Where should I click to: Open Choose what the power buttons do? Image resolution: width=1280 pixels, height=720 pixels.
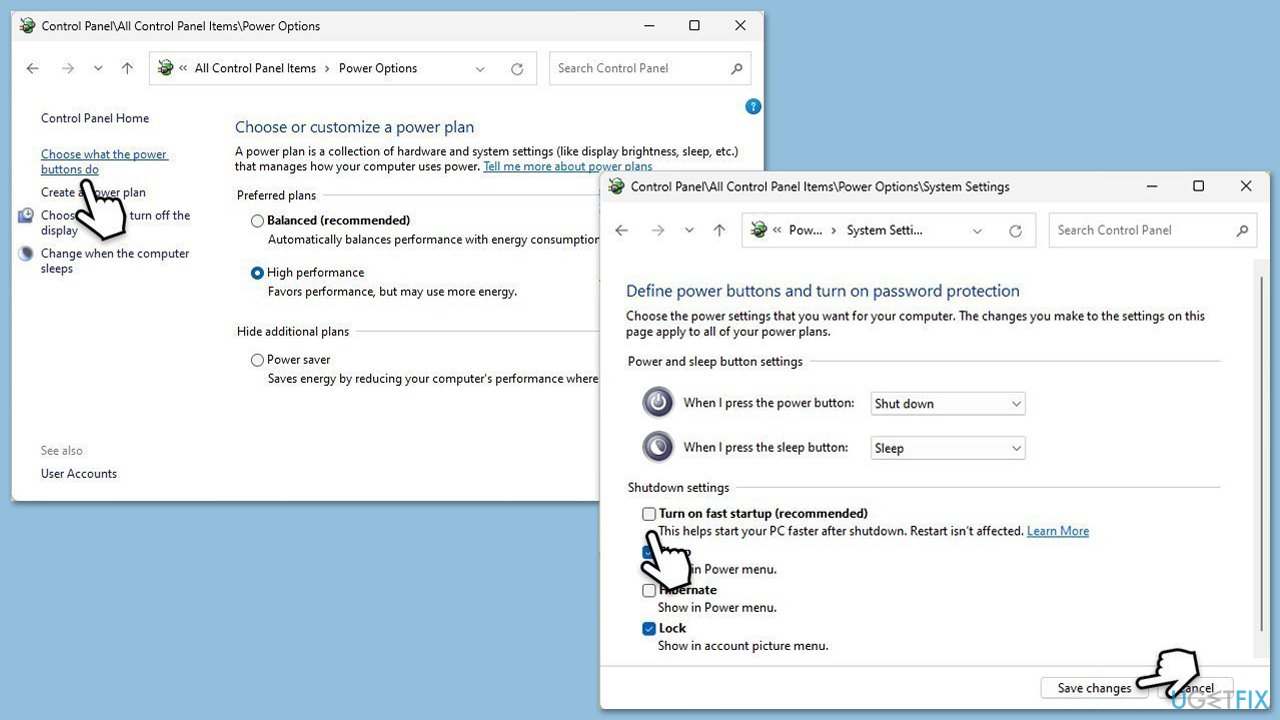[x=104, y=162]
